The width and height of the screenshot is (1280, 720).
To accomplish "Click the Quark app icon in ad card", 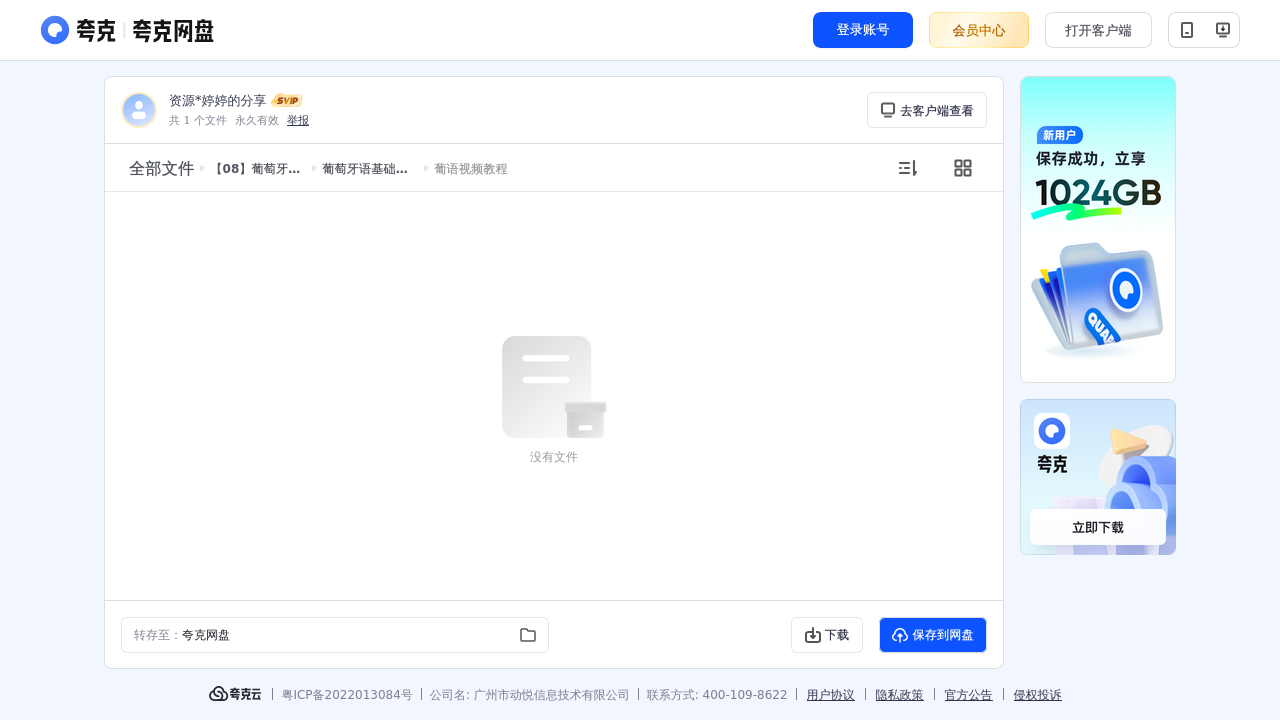I will pos(1052,431).
